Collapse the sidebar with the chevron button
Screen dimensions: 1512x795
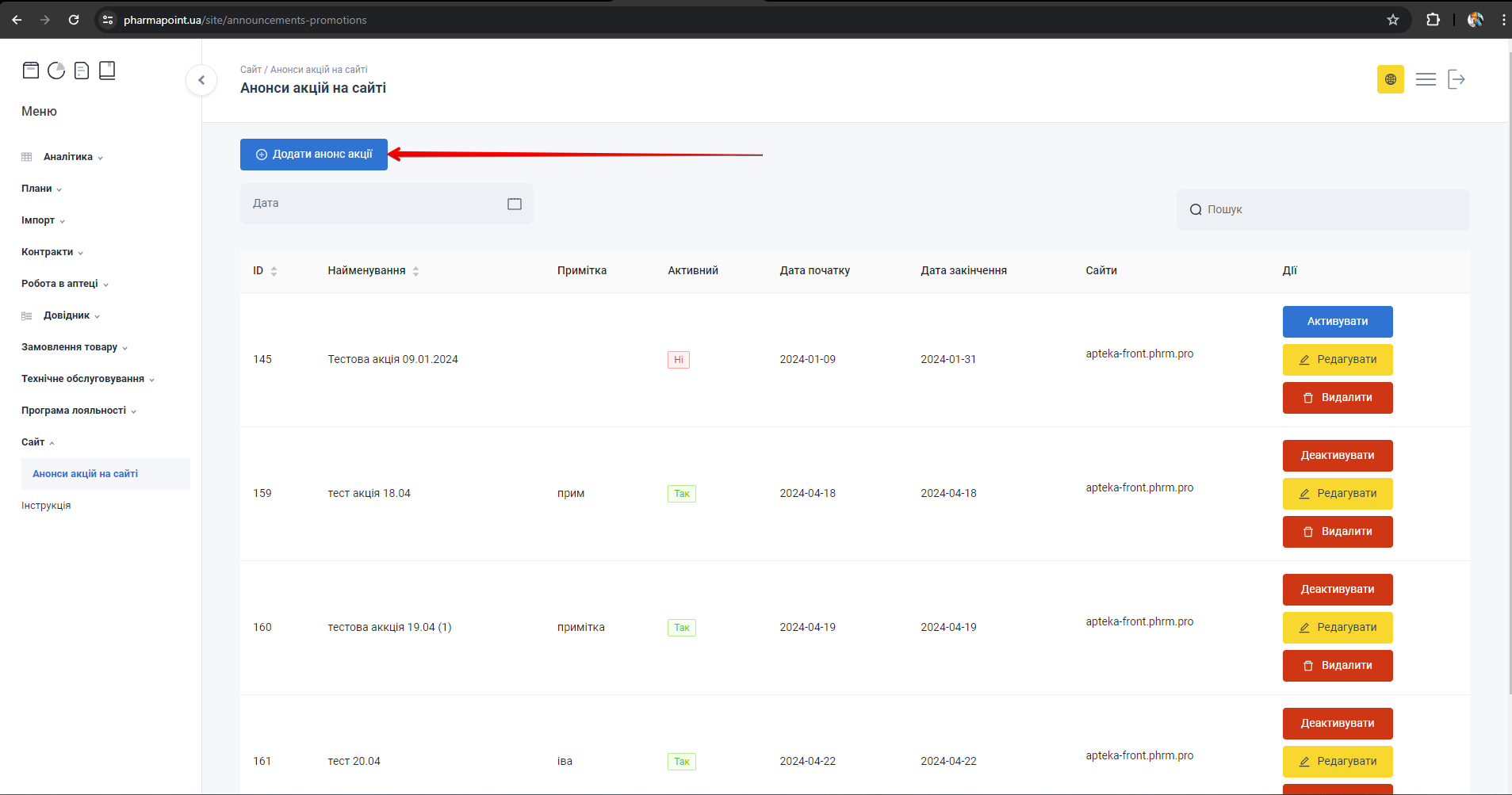(x=201, y=80)
